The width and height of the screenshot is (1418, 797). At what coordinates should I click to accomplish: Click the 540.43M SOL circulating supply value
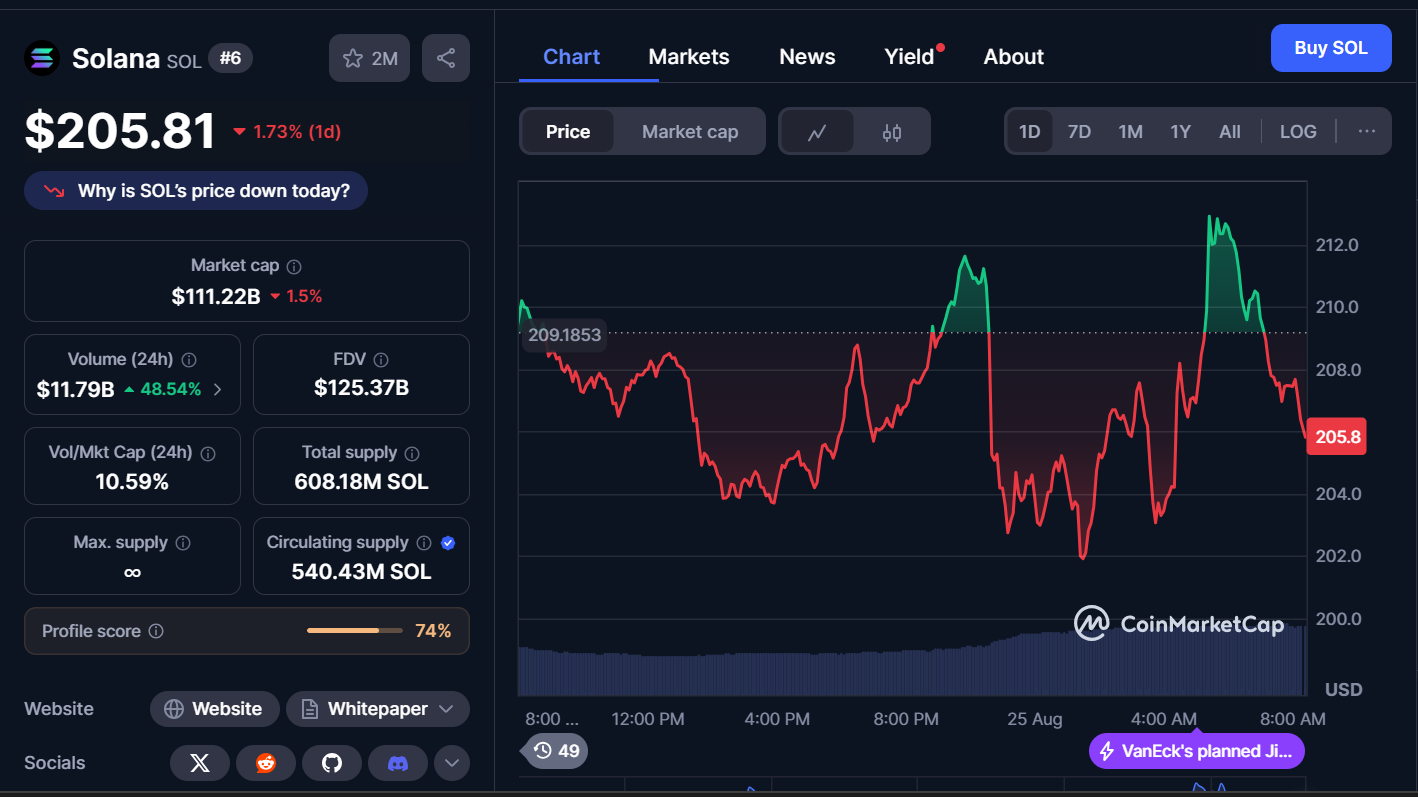(361, 572)
